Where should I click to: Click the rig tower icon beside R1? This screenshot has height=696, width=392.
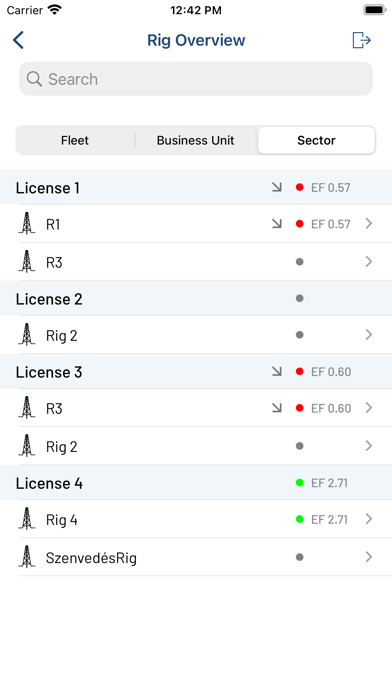27,223
